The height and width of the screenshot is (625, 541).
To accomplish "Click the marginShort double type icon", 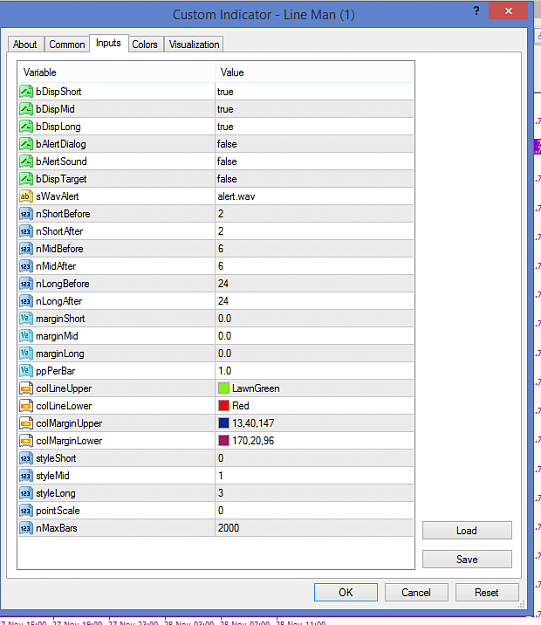I will click(26, 318).
